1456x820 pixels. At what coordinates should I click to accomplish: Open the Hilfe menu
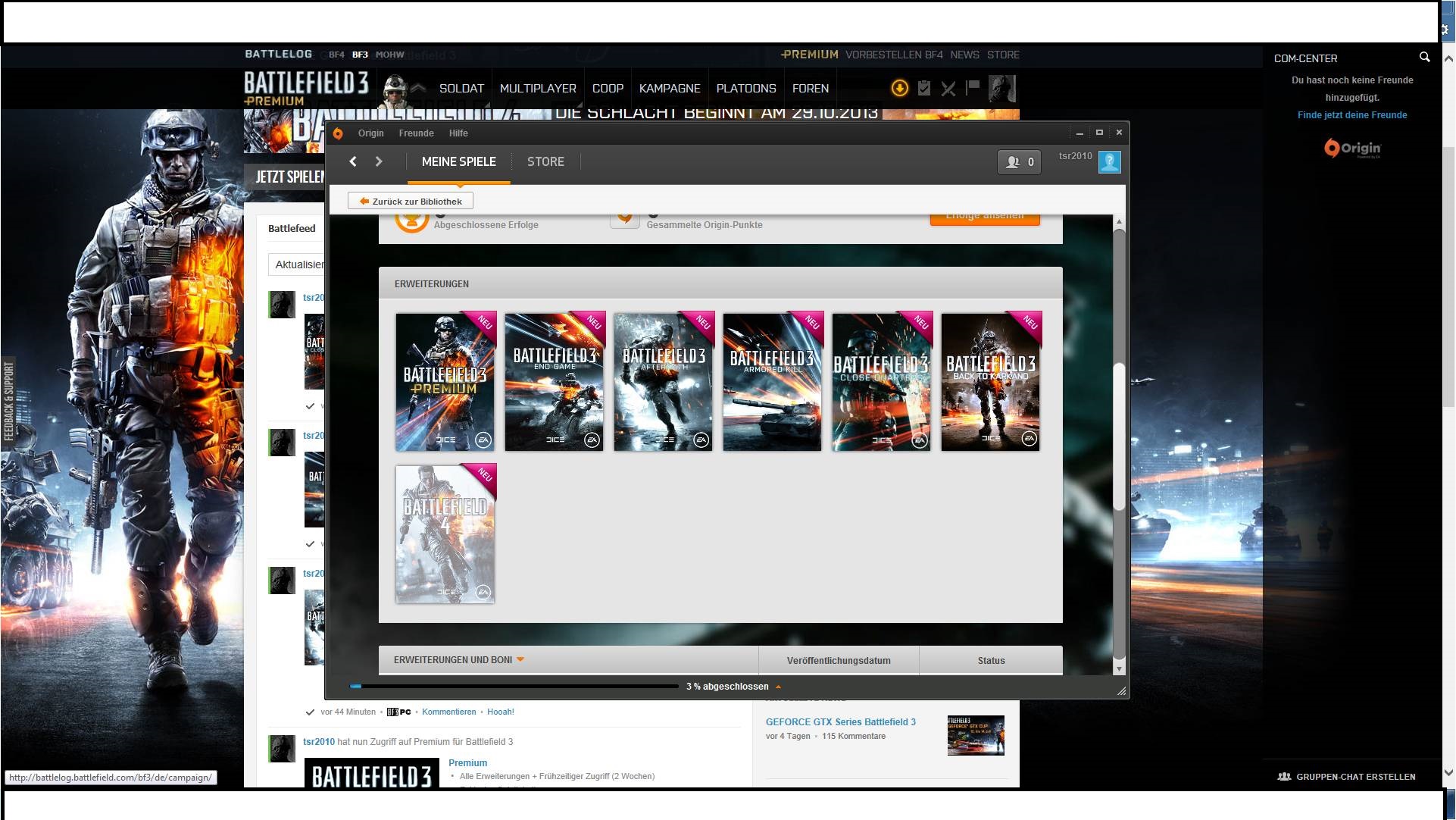[458, 133]
